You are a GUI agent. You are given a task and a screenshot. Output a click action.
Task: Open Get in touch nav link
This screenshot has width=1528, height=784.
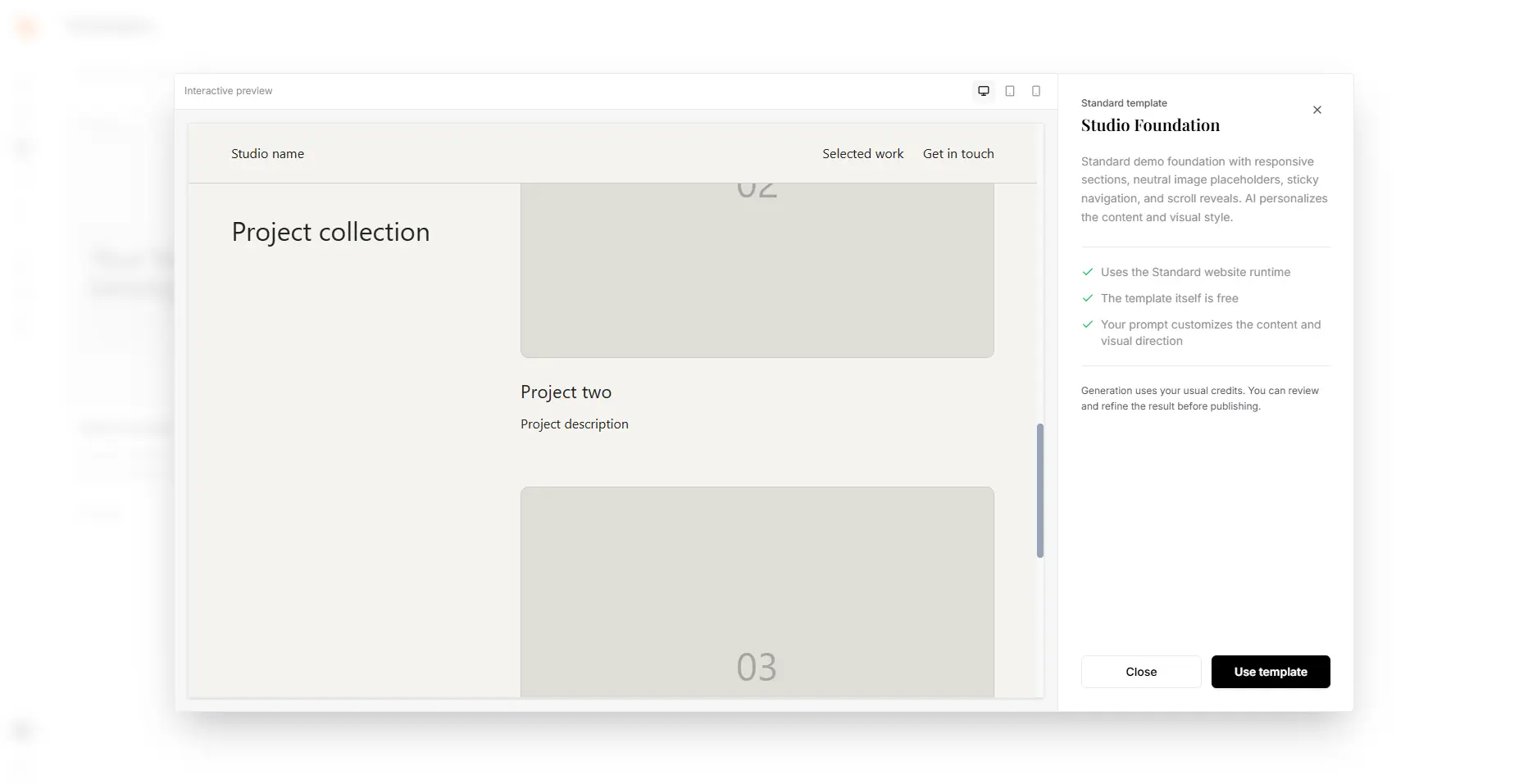[x=958, y=153]
